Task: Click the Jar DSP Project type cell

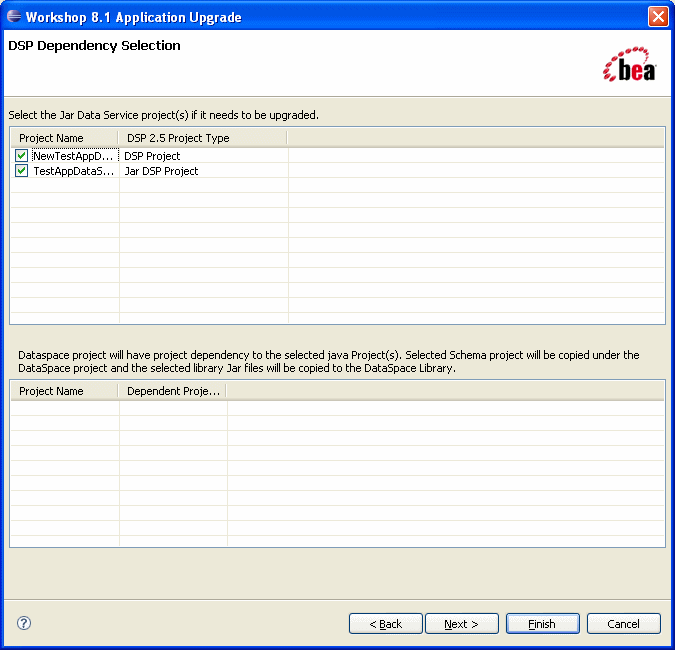Action: coord(161,171)
